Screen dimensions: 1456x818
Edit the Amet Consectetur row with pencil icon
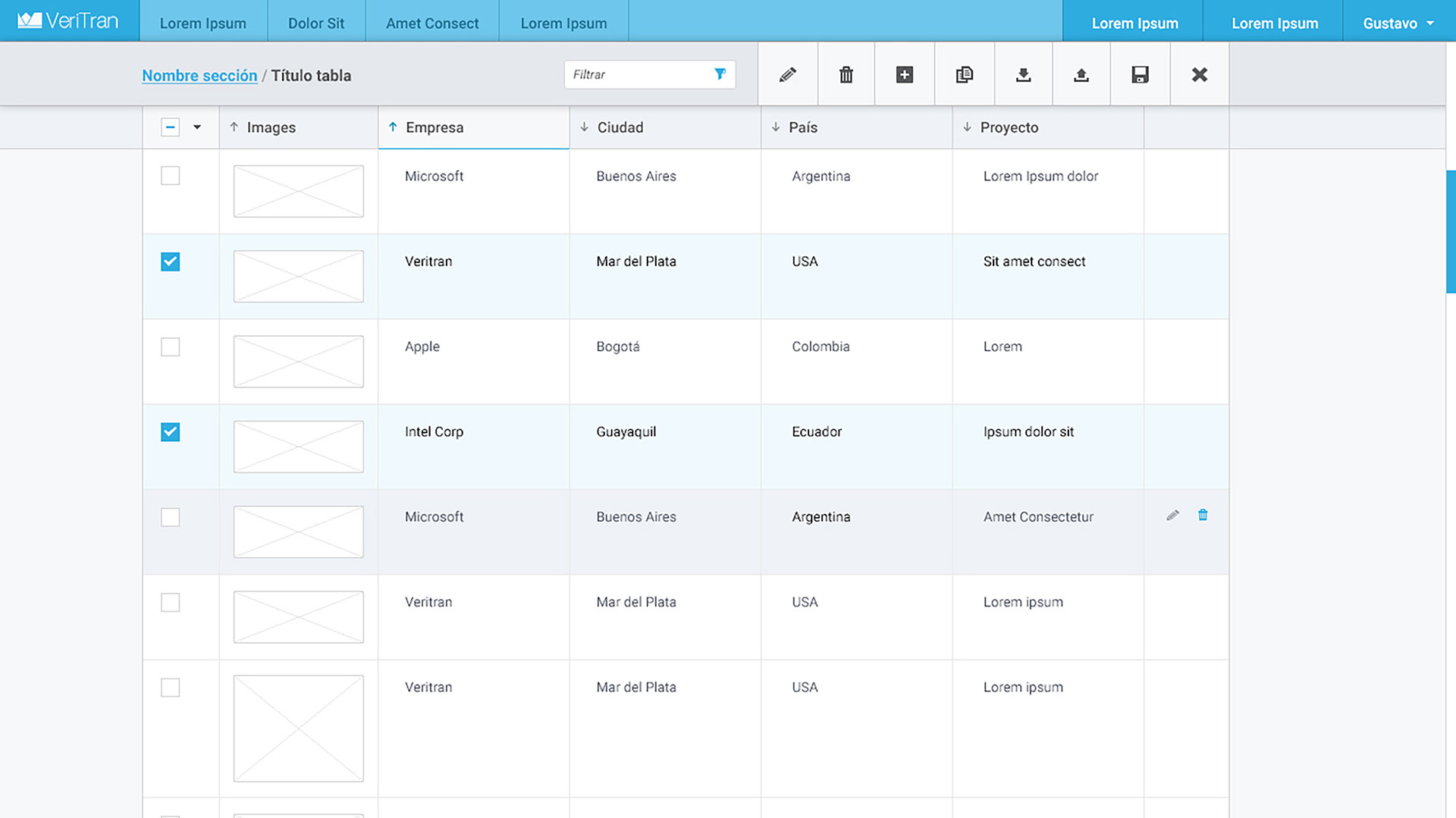pyautogui.click(x=1172, y=516)
